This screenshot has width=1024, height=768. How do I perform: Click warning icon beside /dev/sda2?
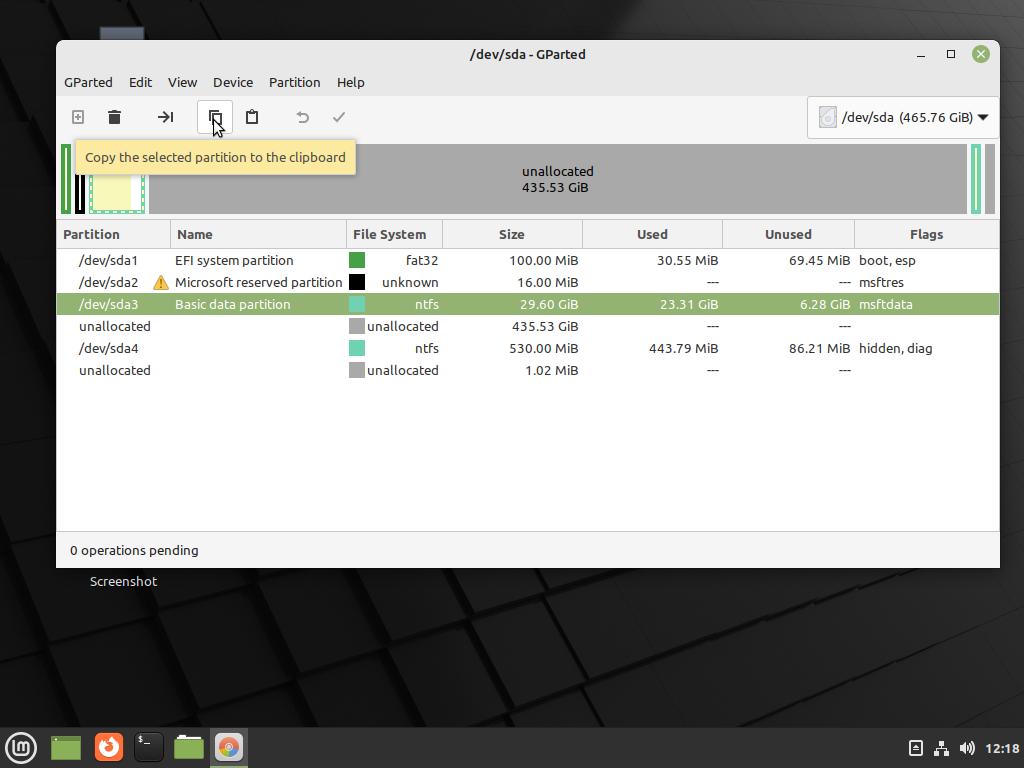pos(160,282)
